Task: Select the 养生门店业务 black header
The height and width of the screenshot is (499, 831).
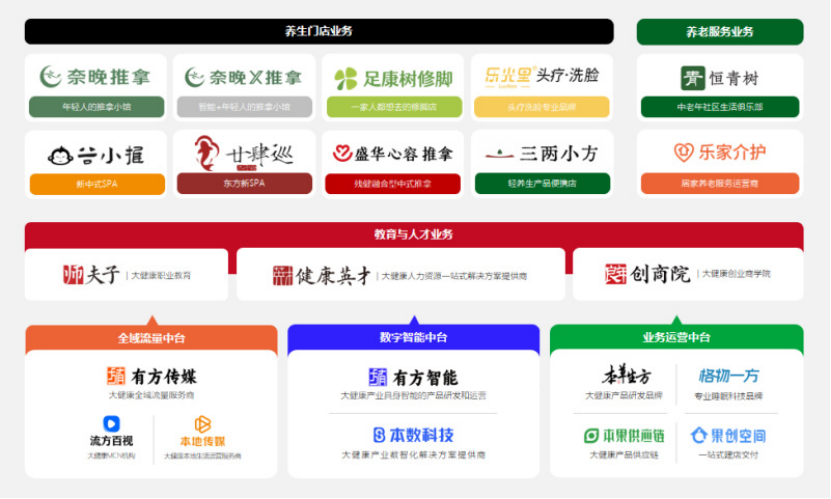Action: pos(319,32)
